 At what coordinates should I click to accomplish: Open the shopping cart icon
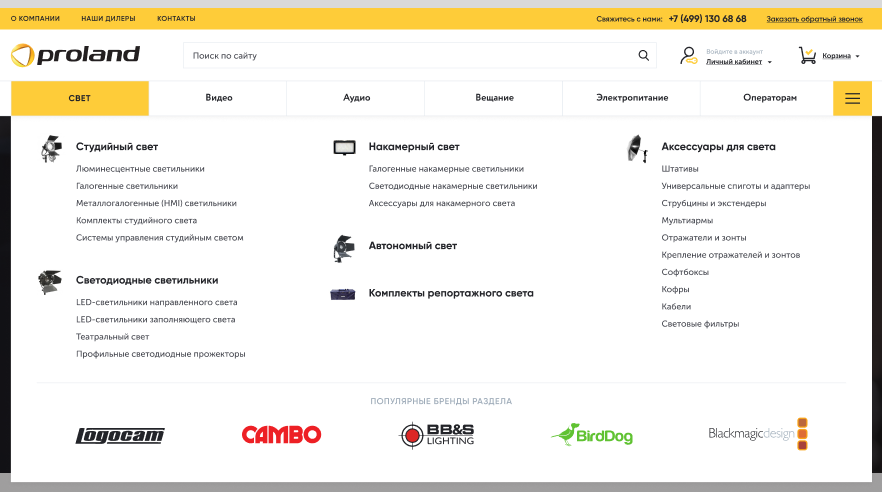(x=807, y=56)
